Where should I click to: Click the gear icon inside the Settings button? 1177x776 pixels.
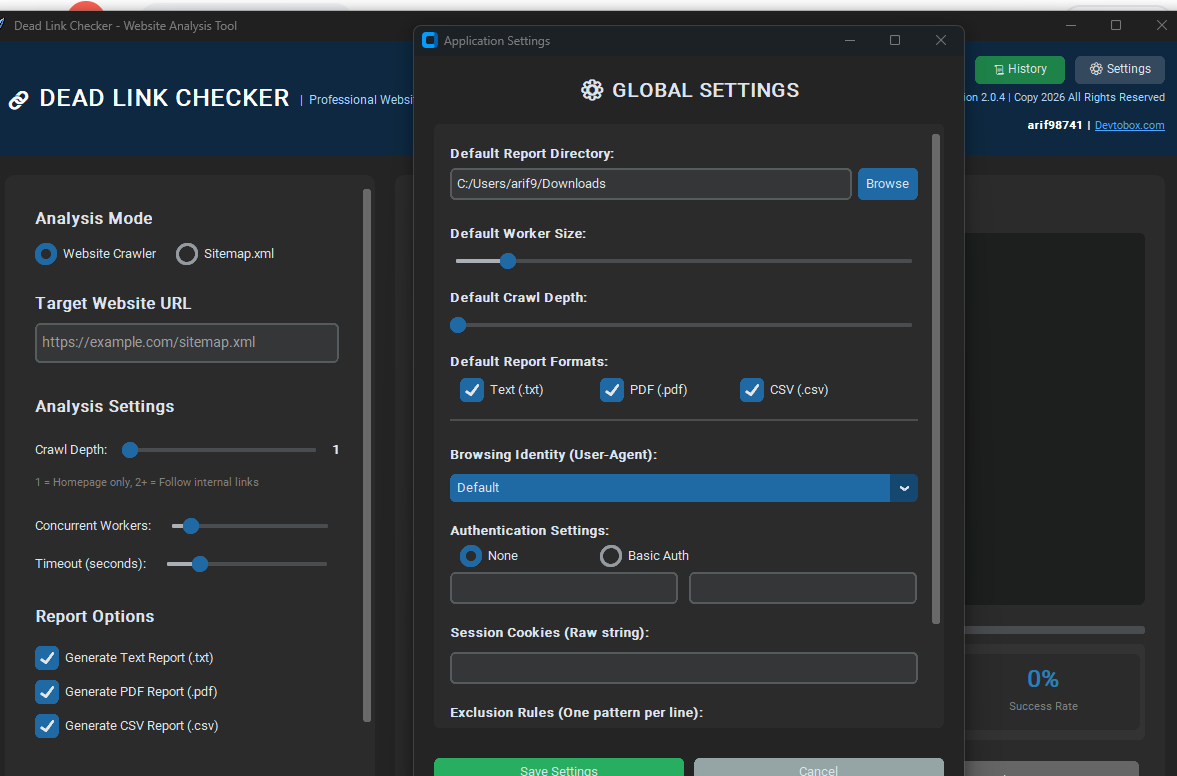point(1096,69)
